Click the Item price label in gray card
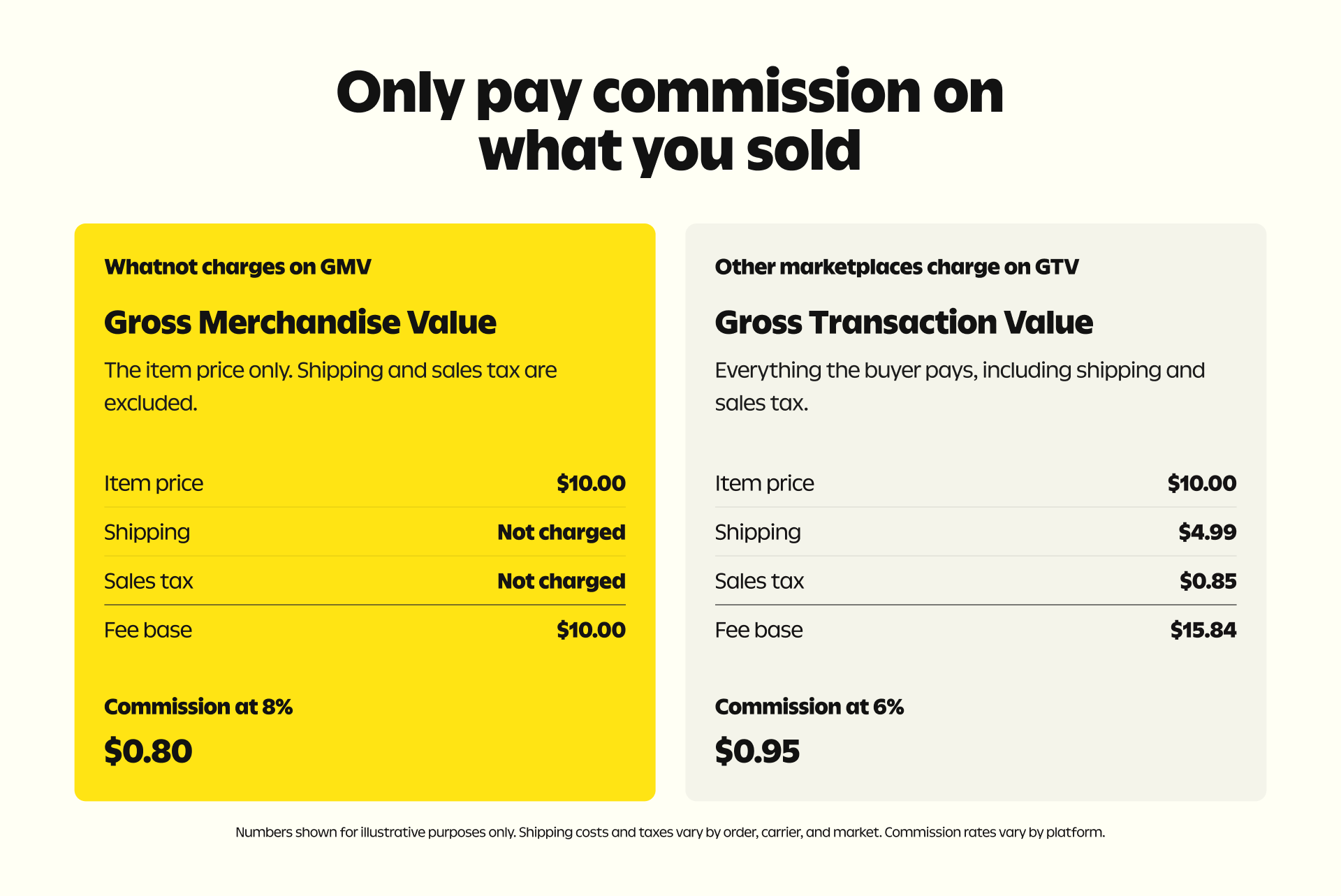The height and width of the screenshot is (896, 1341). click(x=764, y=483)
